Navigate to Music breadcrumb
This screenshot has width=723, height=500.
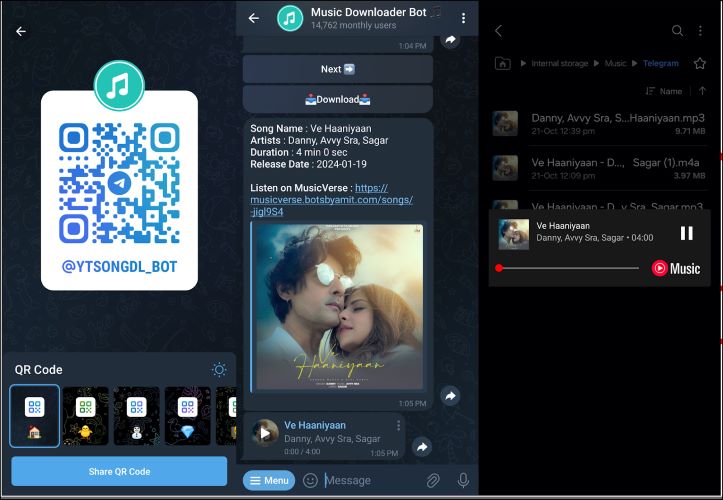(616, 63)
